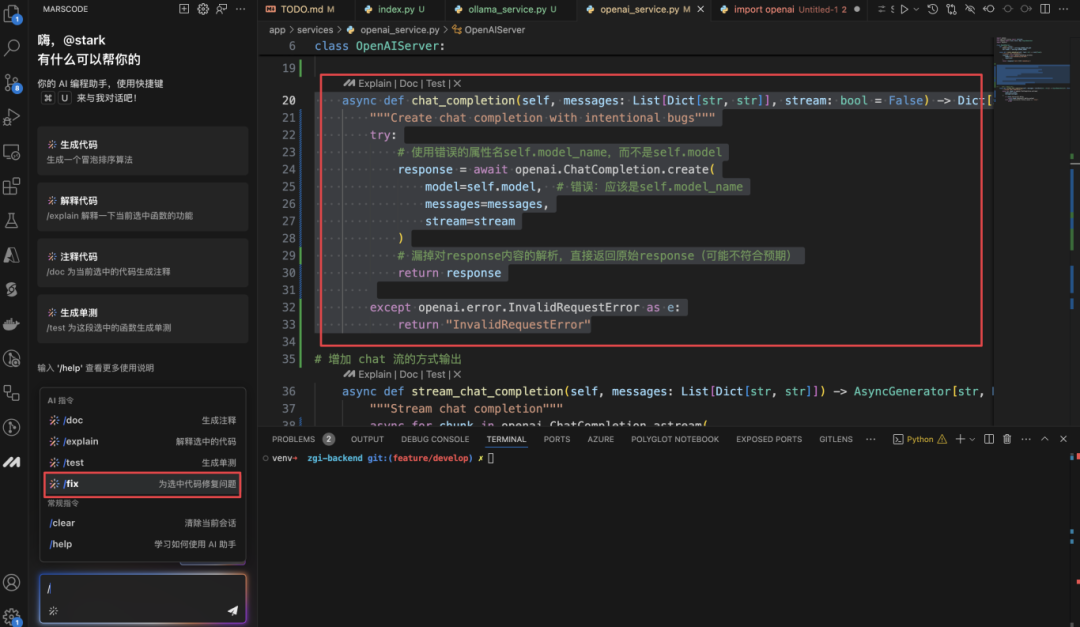Open the Source Control view

tap(12, 83)
